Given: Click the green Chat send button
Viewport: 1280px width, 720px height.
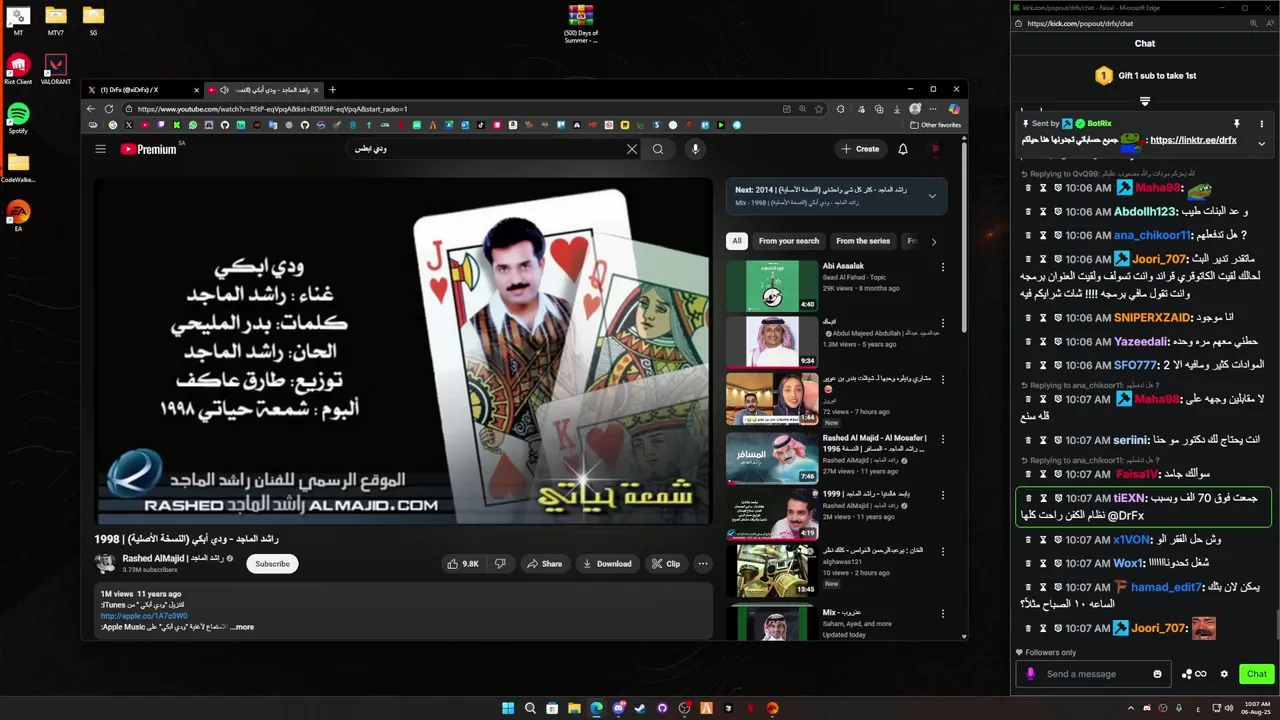Looking at the screenshot, I should click(x=1257, y=674).
